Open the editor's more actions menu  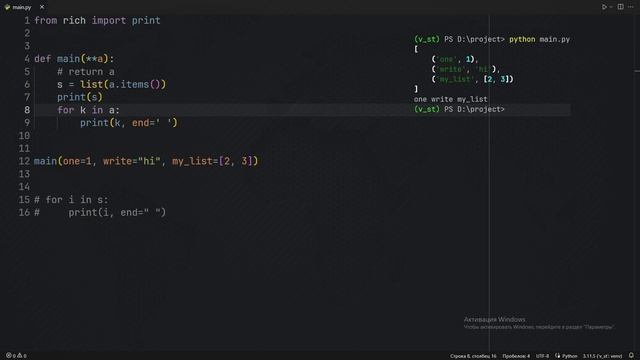tap(631, 7)
